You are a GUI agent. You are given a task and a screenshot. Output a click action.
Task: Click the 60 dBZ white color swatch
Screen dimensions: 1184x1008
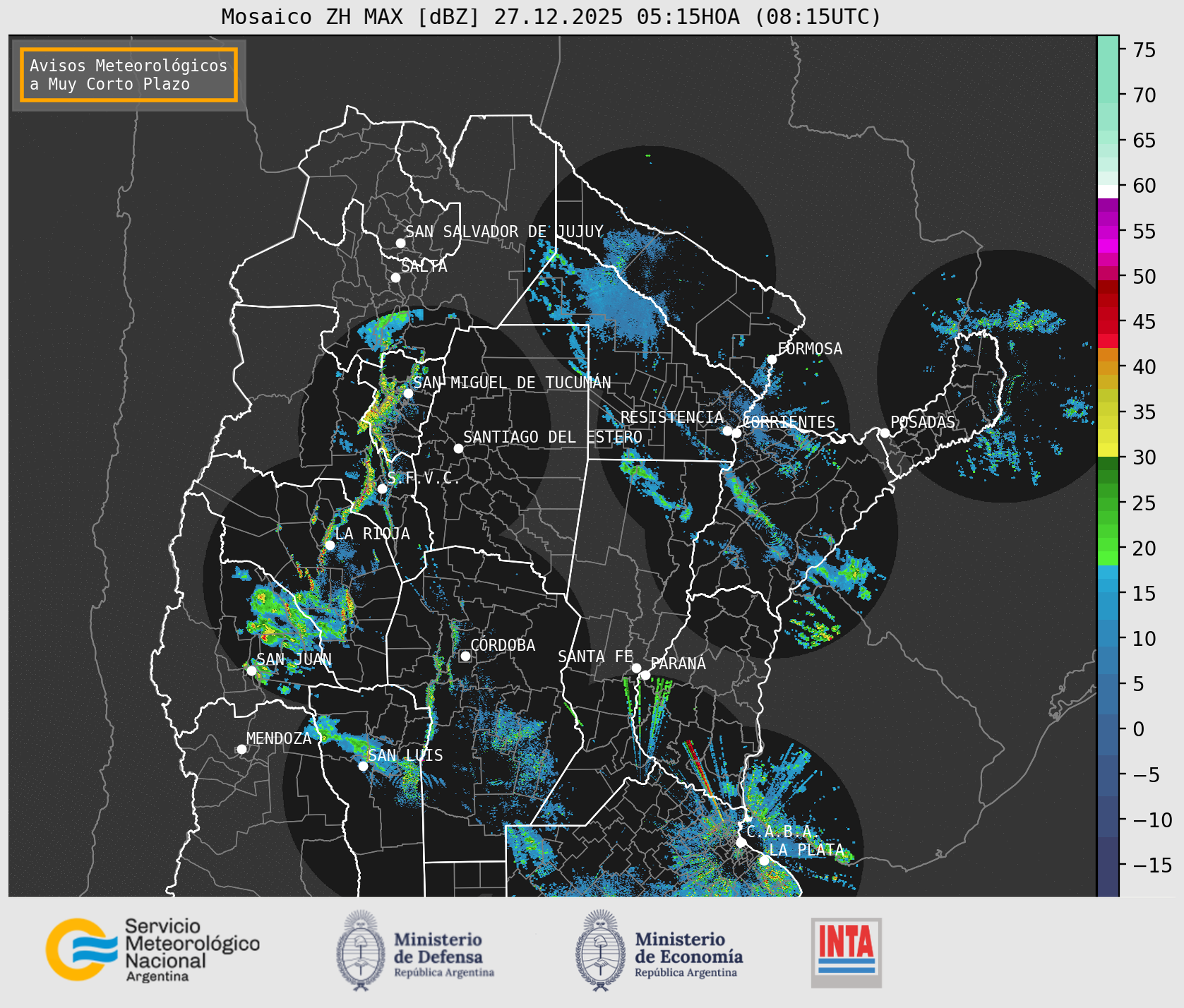(1108, 191)
